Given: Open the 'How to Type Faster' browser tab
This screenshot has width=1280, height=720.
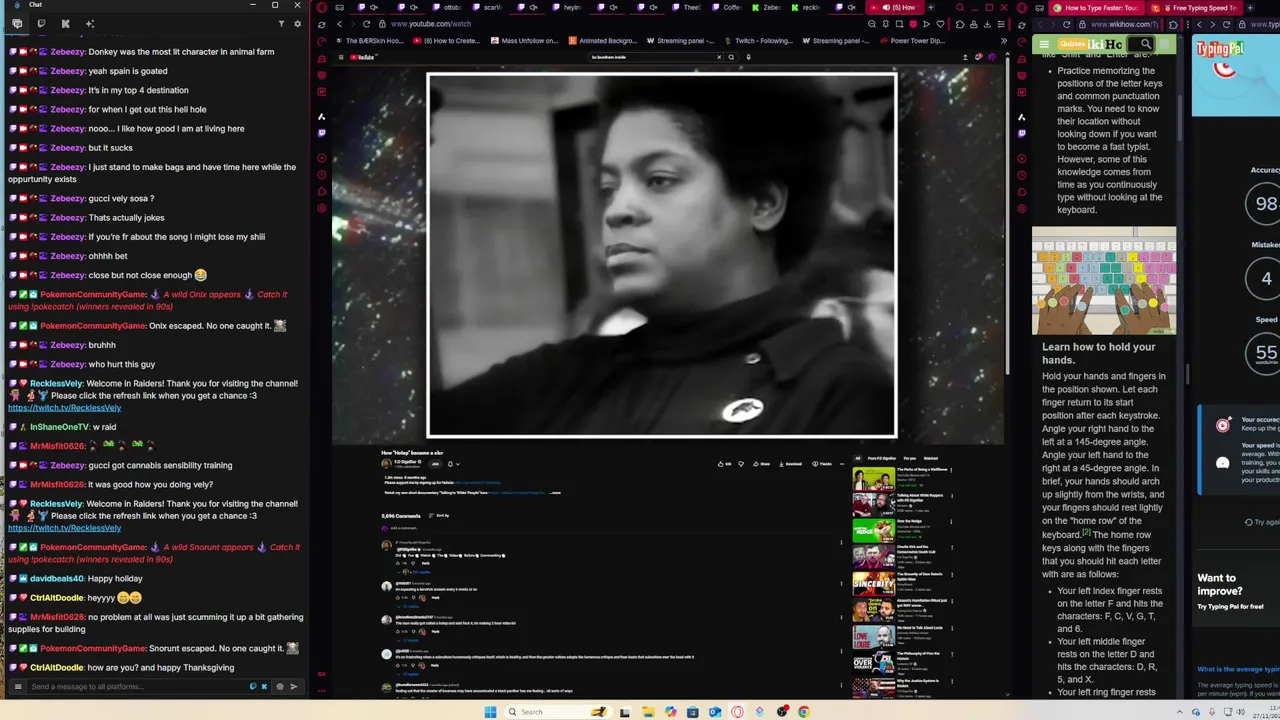Looking at the screenshot, I should coord(1096,8).
